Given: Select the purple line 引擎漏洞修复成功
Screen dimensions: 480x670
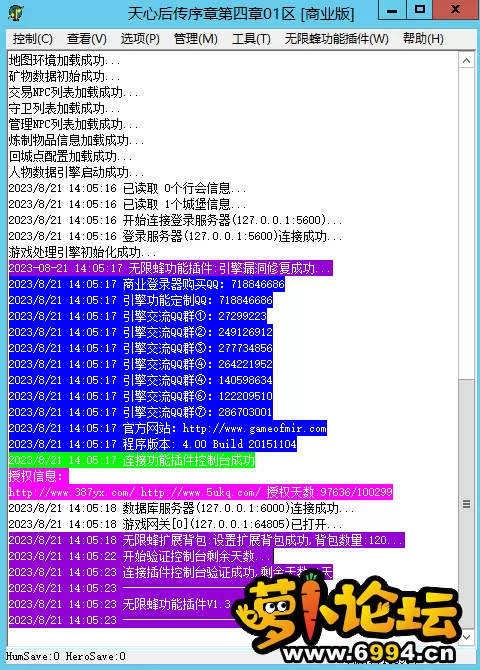Looking at the screenshot, I should click(x=171, y=268).
